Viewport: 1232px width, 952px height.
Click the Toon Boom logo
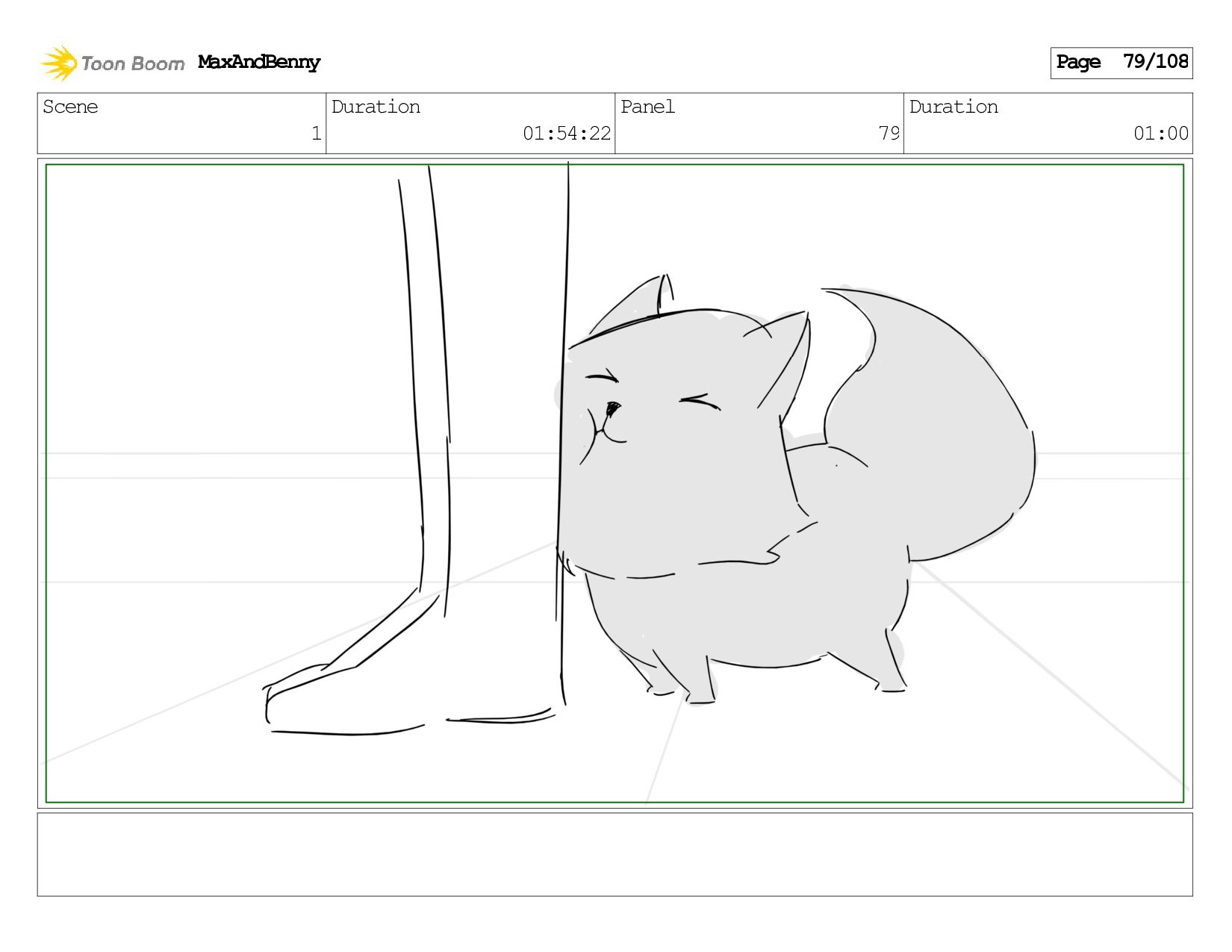(x=112, y=63)
